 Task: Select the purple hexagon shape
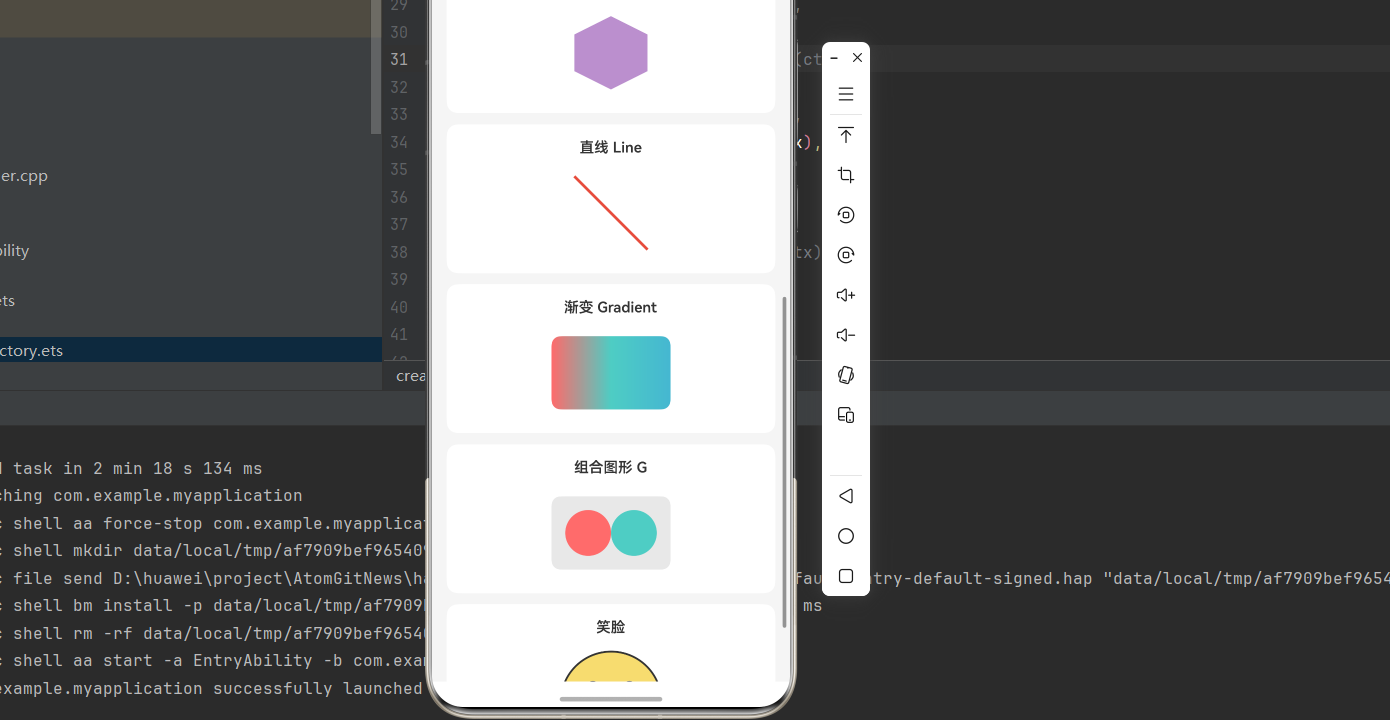[x=610, y=52]
